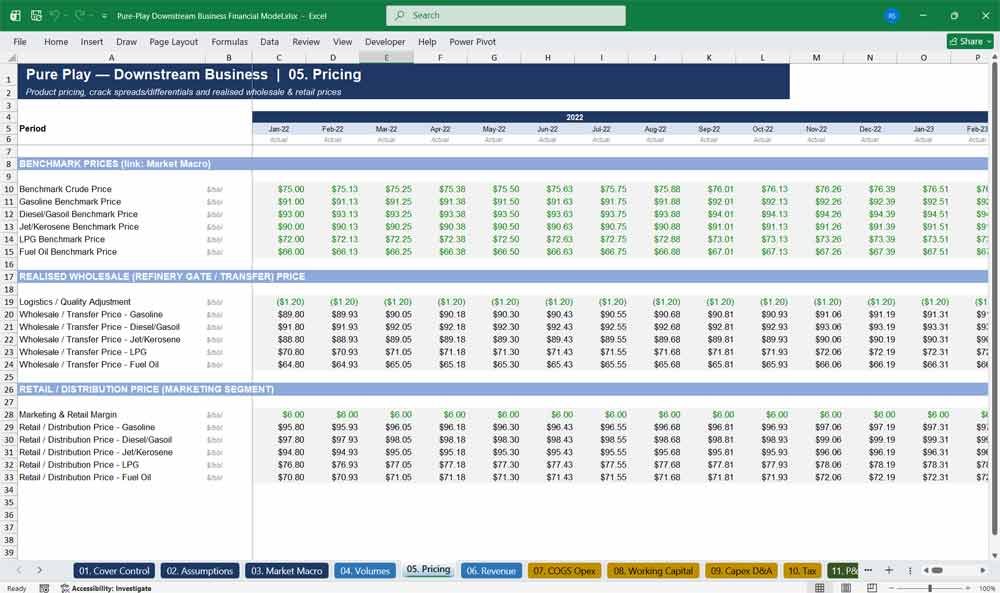Image resolution: width=1000 pixels, height=593 pixels.
Task: Go to 01. Cover Control sheet
Action: click(114, 571)
